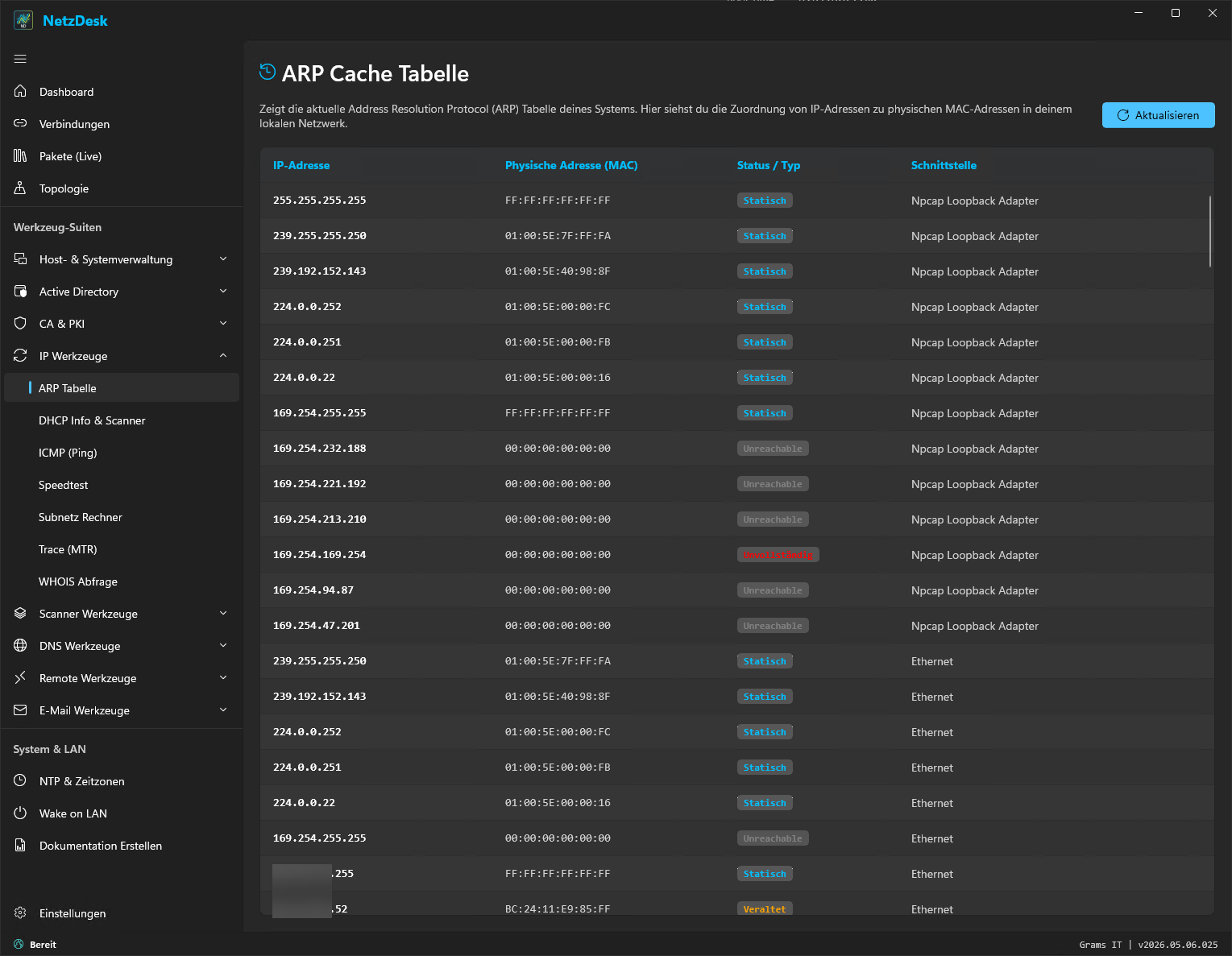Click the Dokumentation Erstellen document icon
This screenshot has width=1232, height=956.
coord(20,845)
